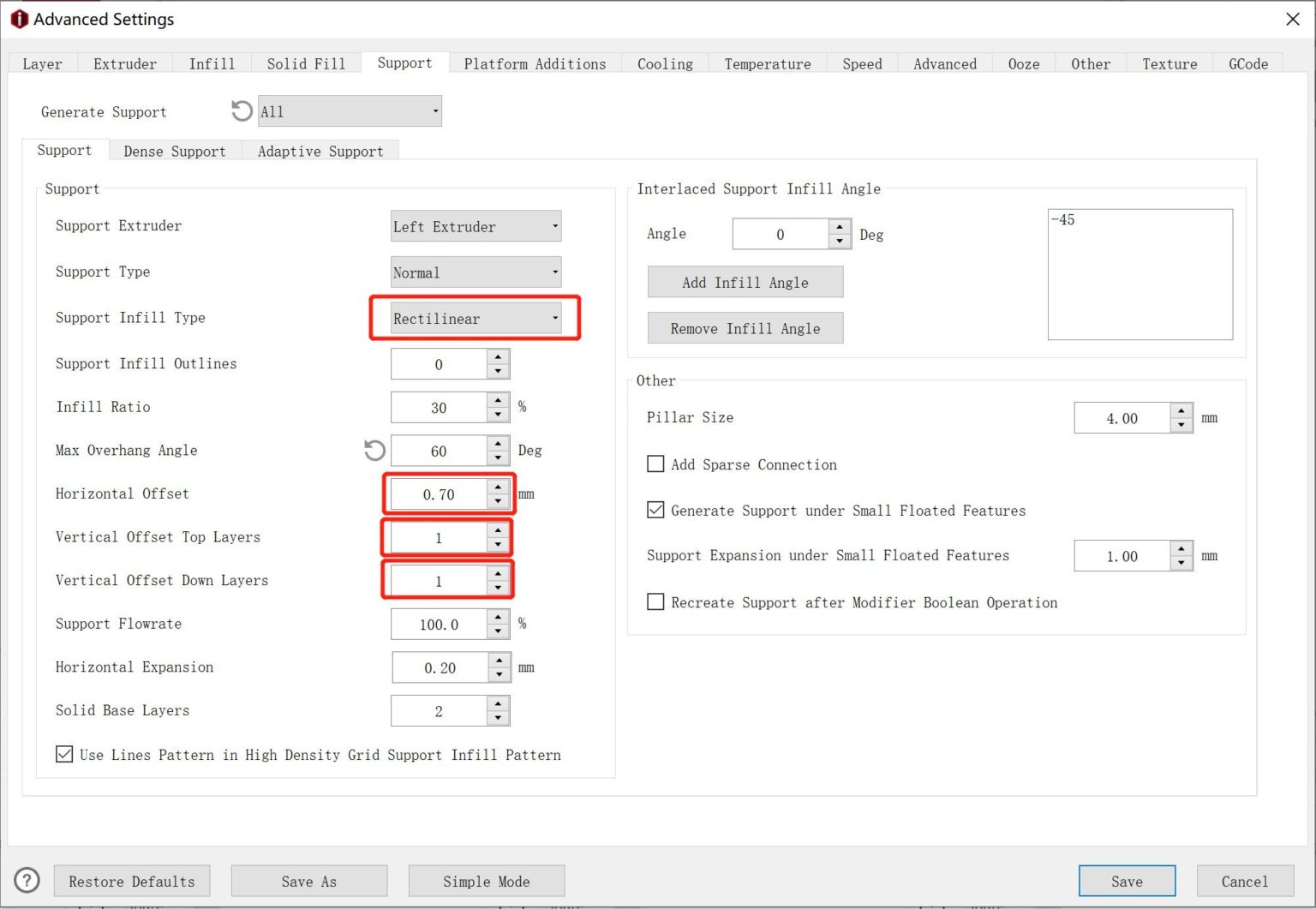Image resolution: width=1316 pixels, height=909 pixels.
Task: Click the application logo in the title bar
Action: (x=18, y=18)
